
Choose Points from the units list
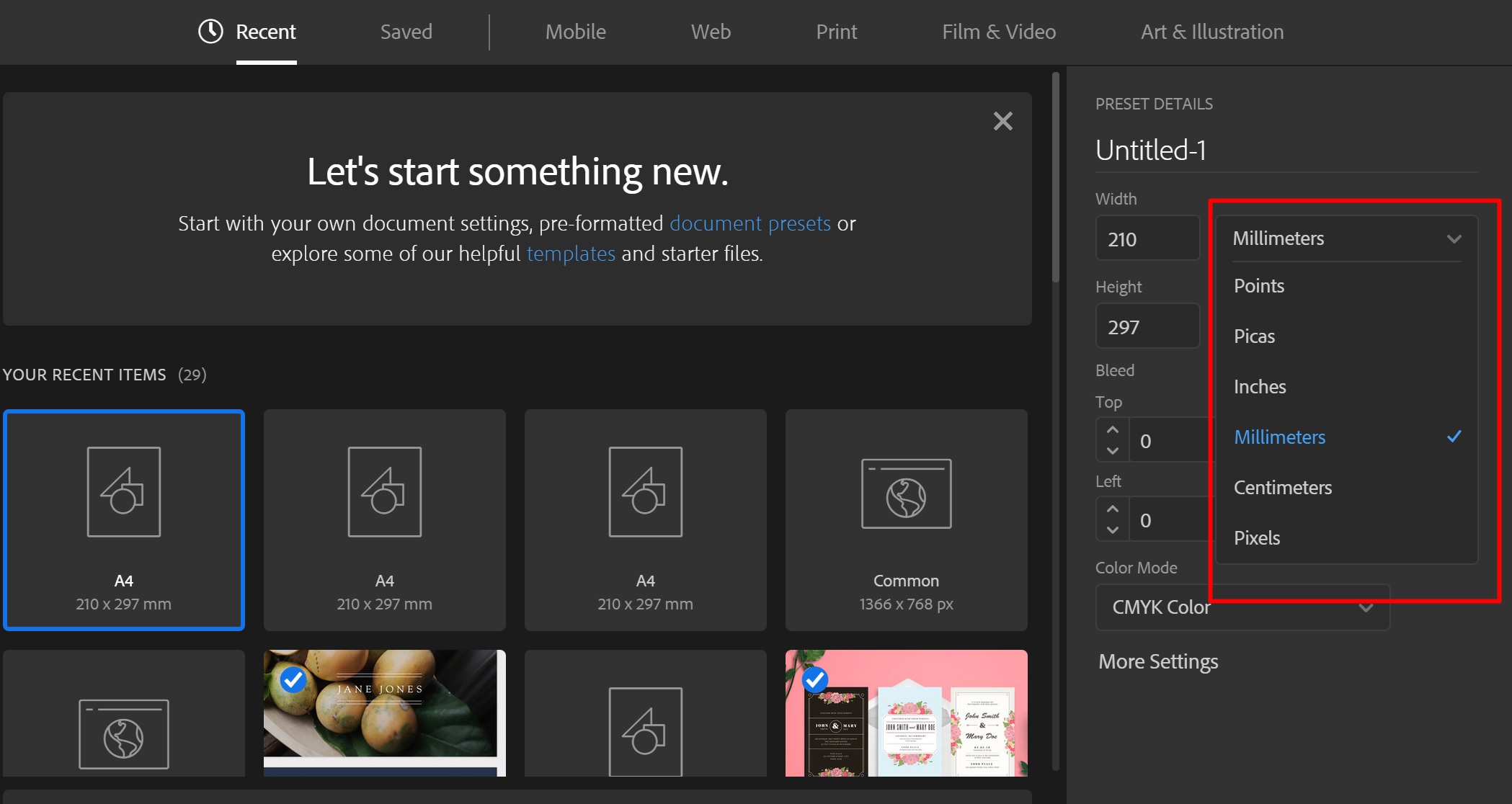coord(1346,286)
